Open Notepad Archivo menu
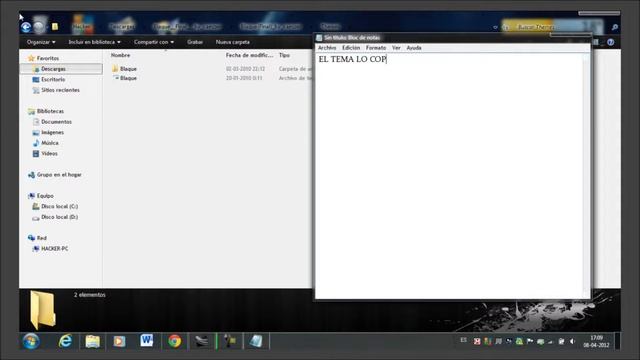The height and width of the screenshot is (360, 640). tap(327, 48)
